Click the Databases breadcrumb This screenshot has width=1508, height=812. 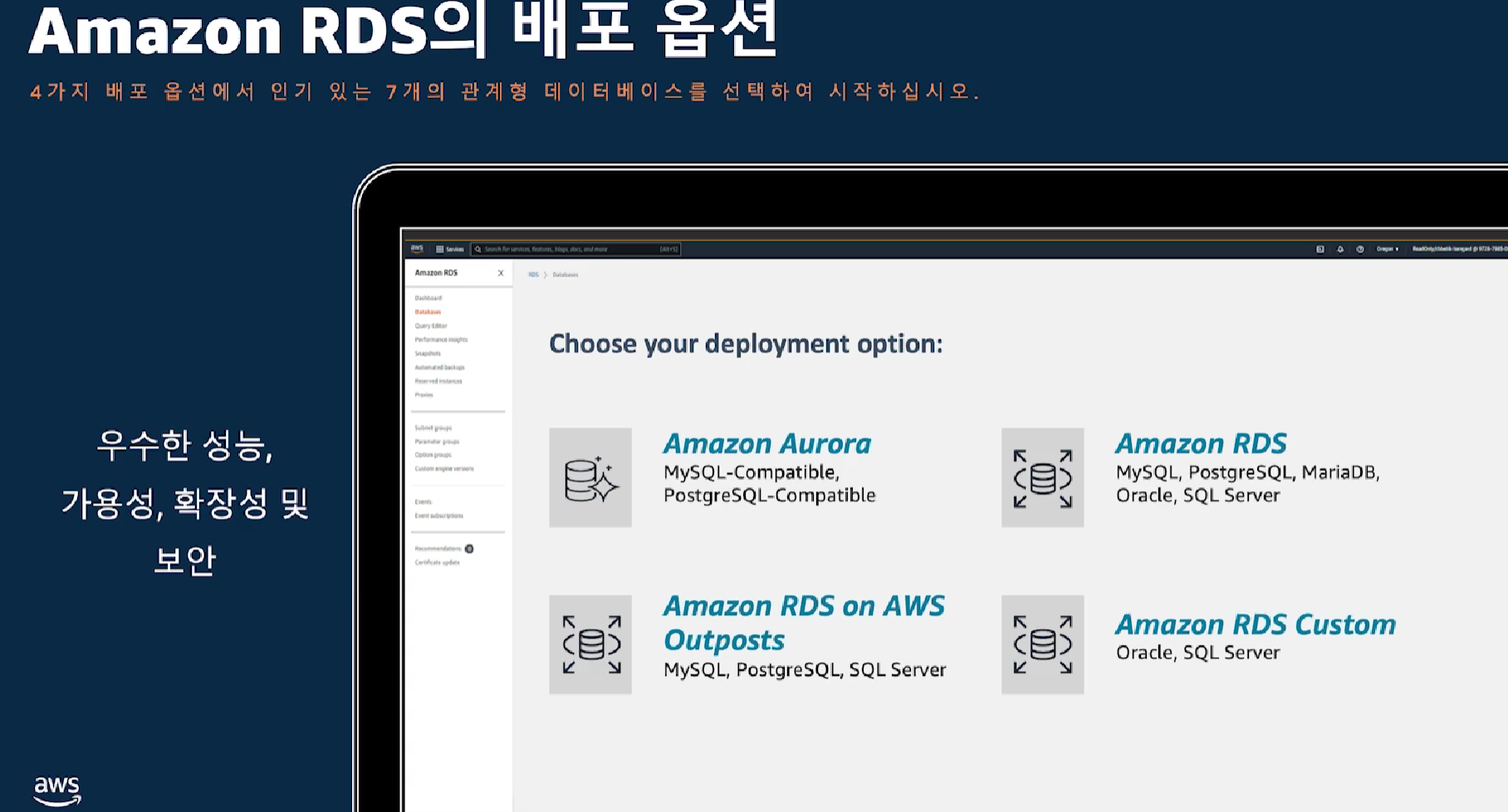(565, 275)
